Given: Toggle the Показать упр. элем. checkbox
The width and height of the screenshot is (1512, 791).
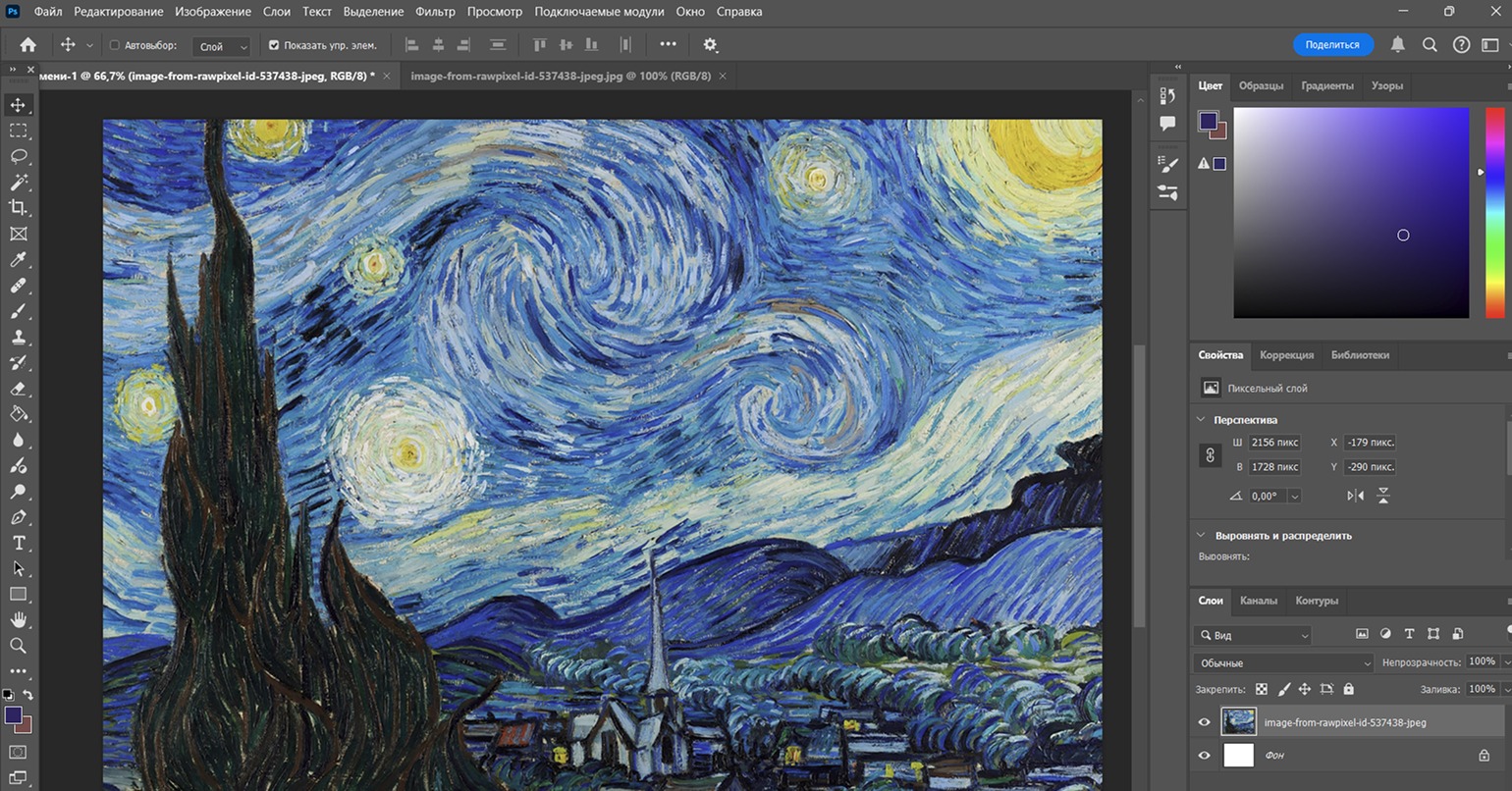Looking at the screenshot, I should (x=274, y=45).
